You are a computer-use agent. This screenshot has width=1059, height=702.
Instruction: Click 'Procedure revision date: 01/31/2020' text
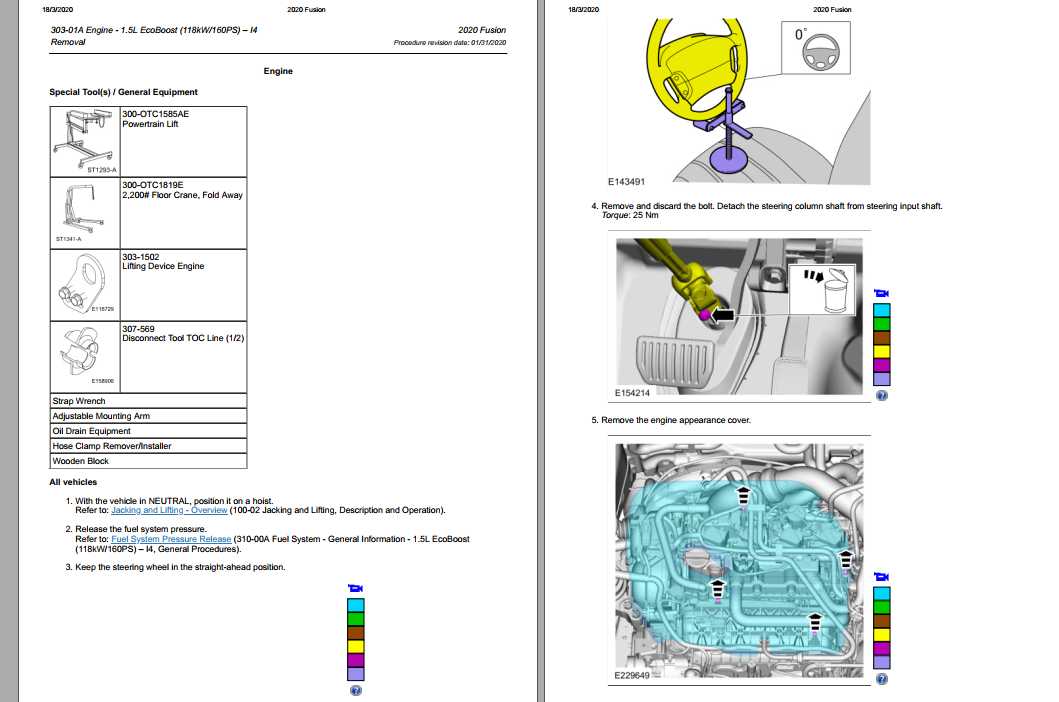click(x=450, y=43)
